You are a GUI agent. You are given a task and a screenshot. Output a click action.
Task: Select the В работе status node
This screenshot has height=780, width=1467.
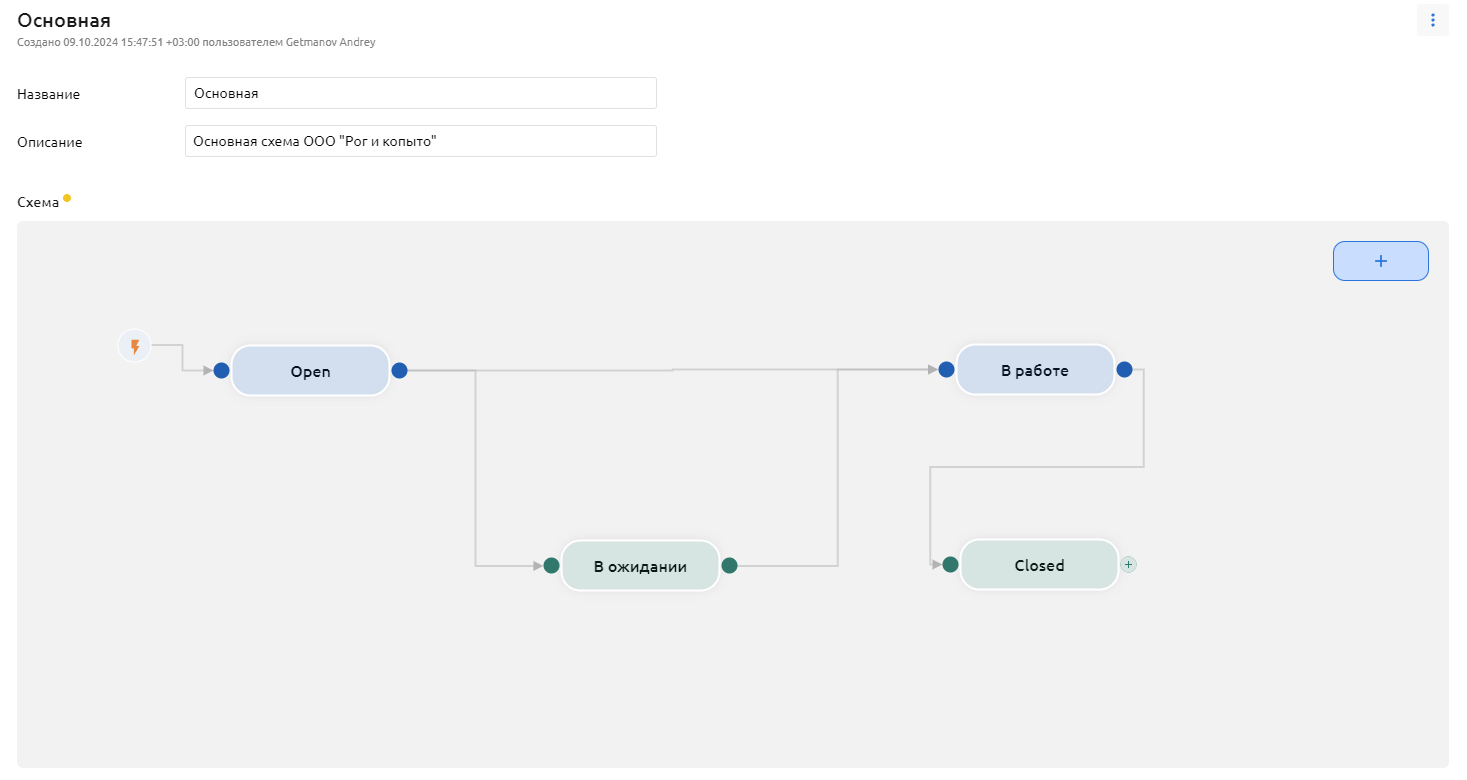[x=1034, y=370]
